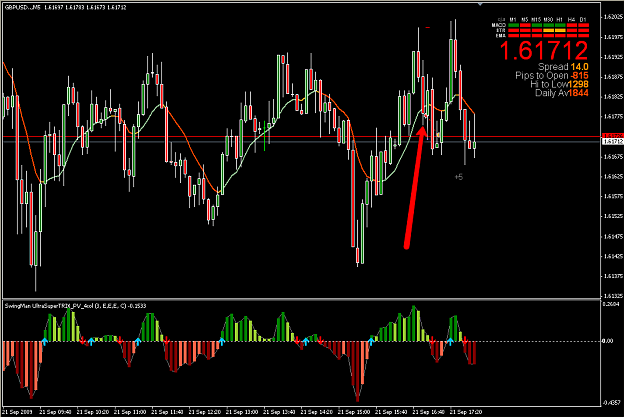Click the 0.00 level on indicator axis
Image resolution: width=625 pixels, height=418 pixels.
pyautogui.click(x=608, y=341)
